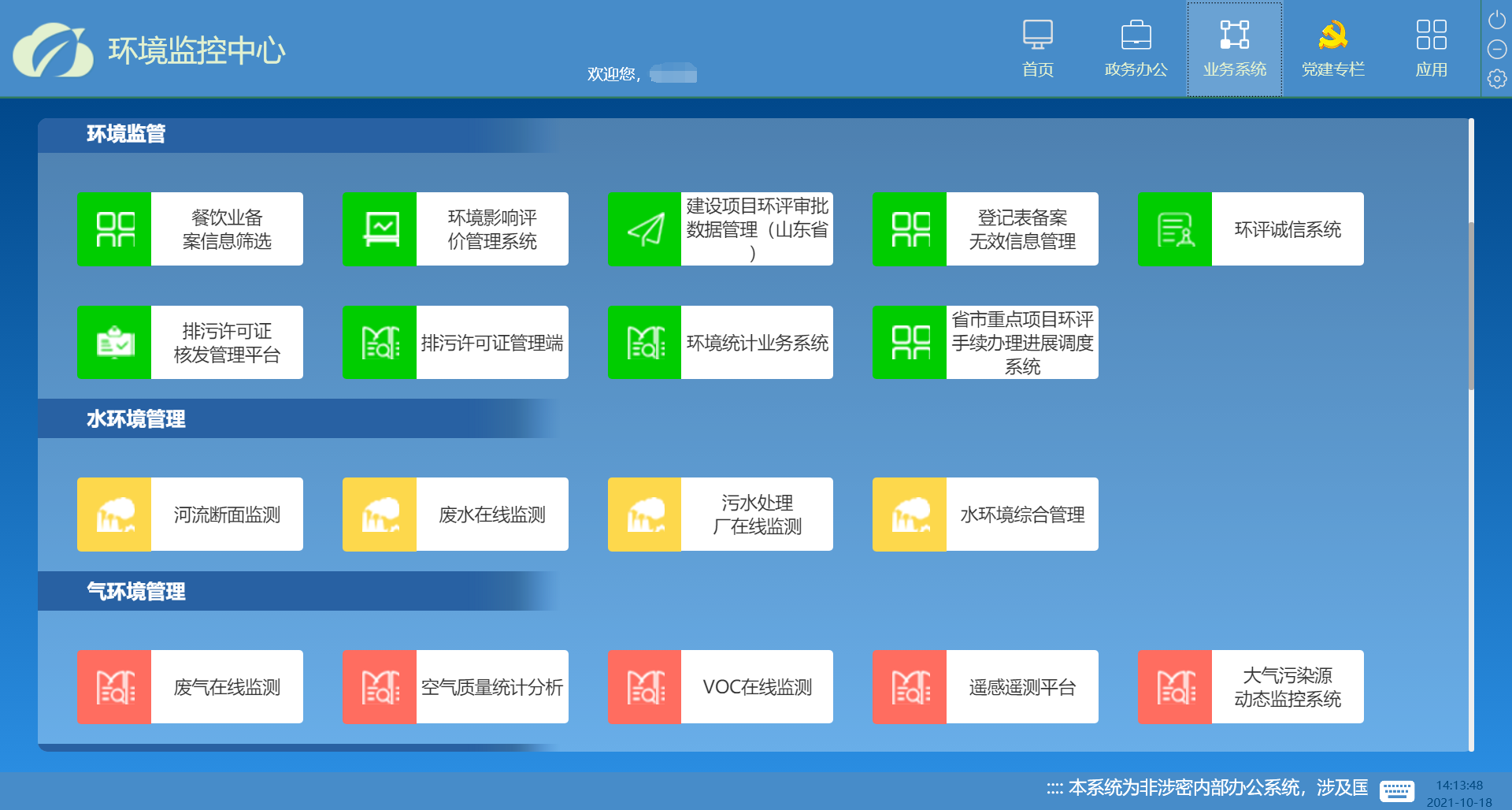1512x810 pixels.
Task: Open VOC在线监测 system
Action: tap(756, 687)
